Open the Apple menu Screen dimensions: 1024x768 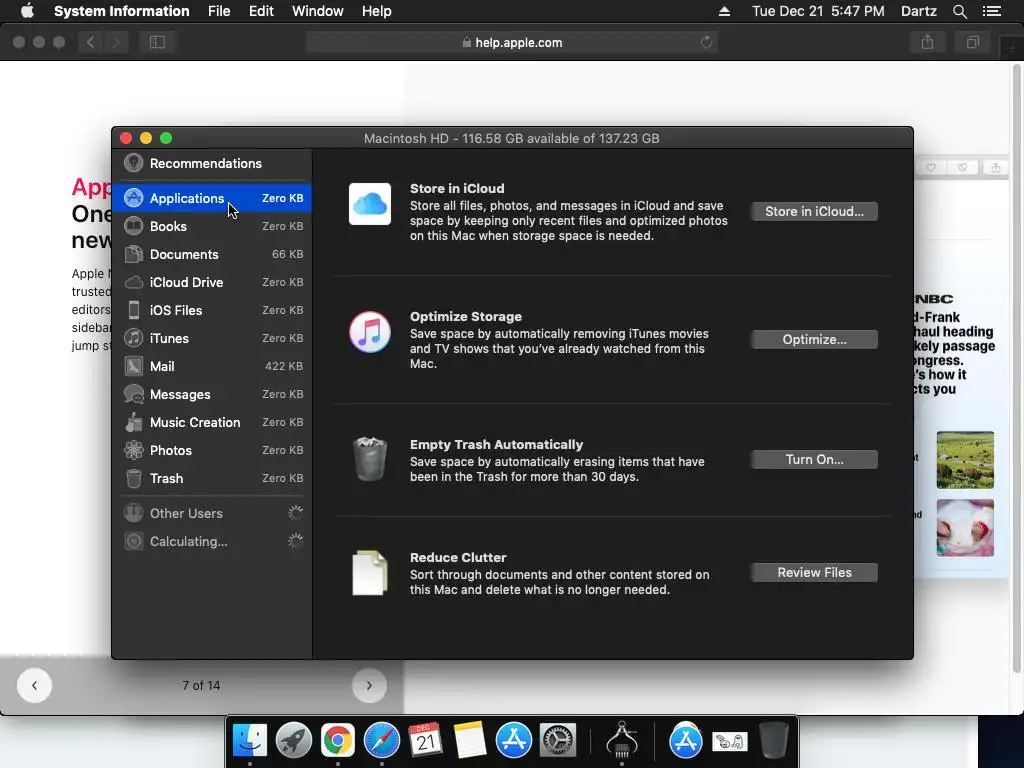tap(27, 11)
